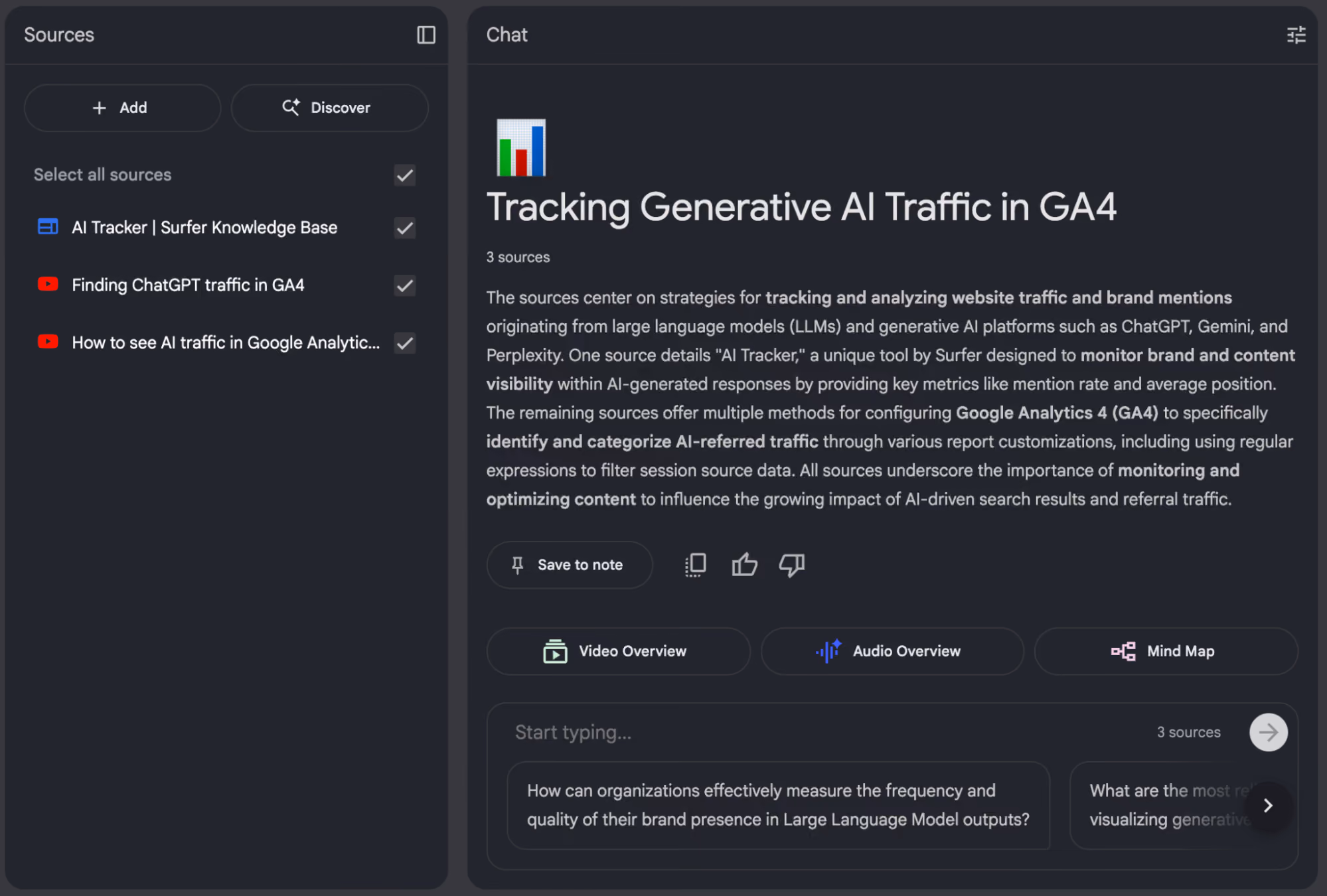Click the notebook bar chart emoji icon
This screenshot has width=1327, height=896.
click(x=521, y=147)
